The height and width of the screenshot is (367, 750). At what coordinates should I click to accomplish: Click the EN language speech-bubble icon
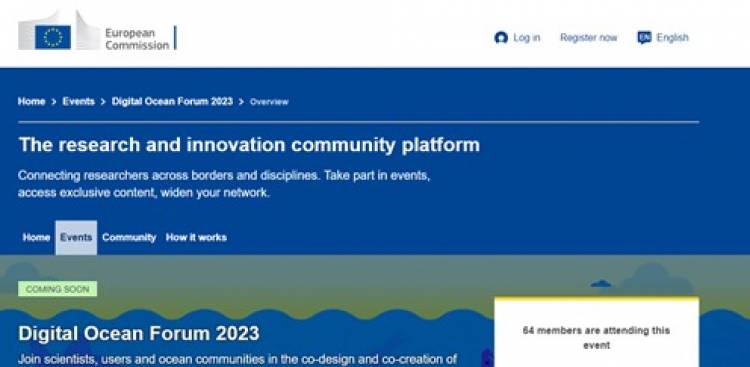point(644,37)
